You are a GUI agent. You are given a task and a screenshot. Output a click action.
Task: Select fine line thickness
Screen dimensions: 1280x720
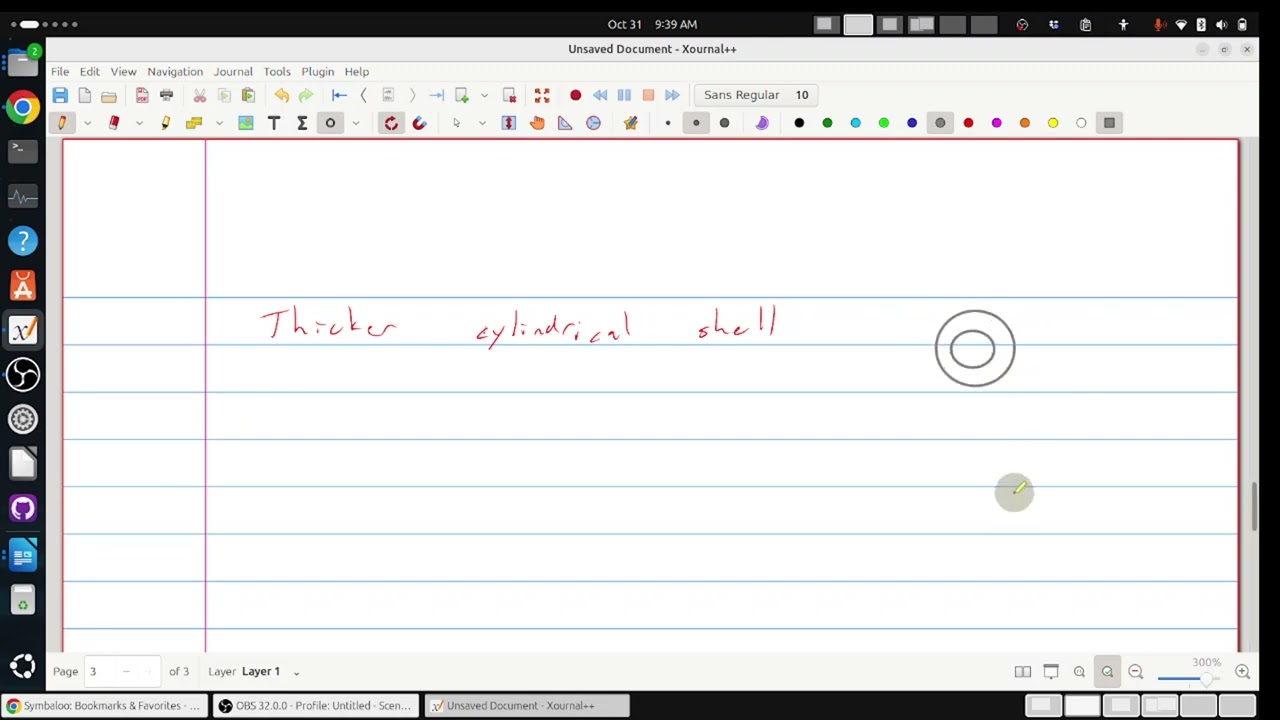click(x=668, y=123)
